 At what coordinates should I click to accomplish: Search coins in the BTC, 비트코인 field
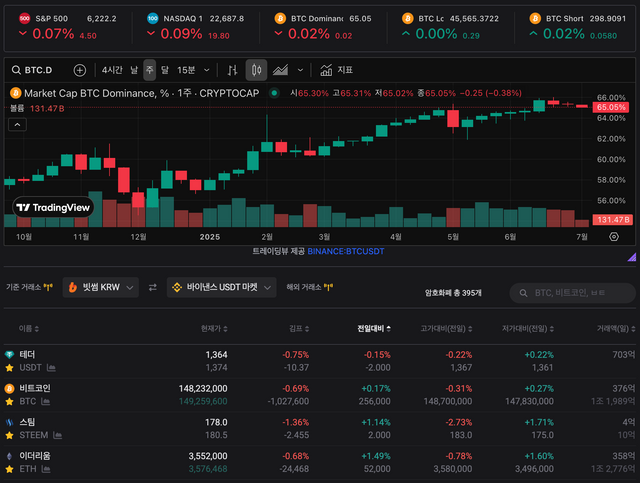tap(572, 293)
